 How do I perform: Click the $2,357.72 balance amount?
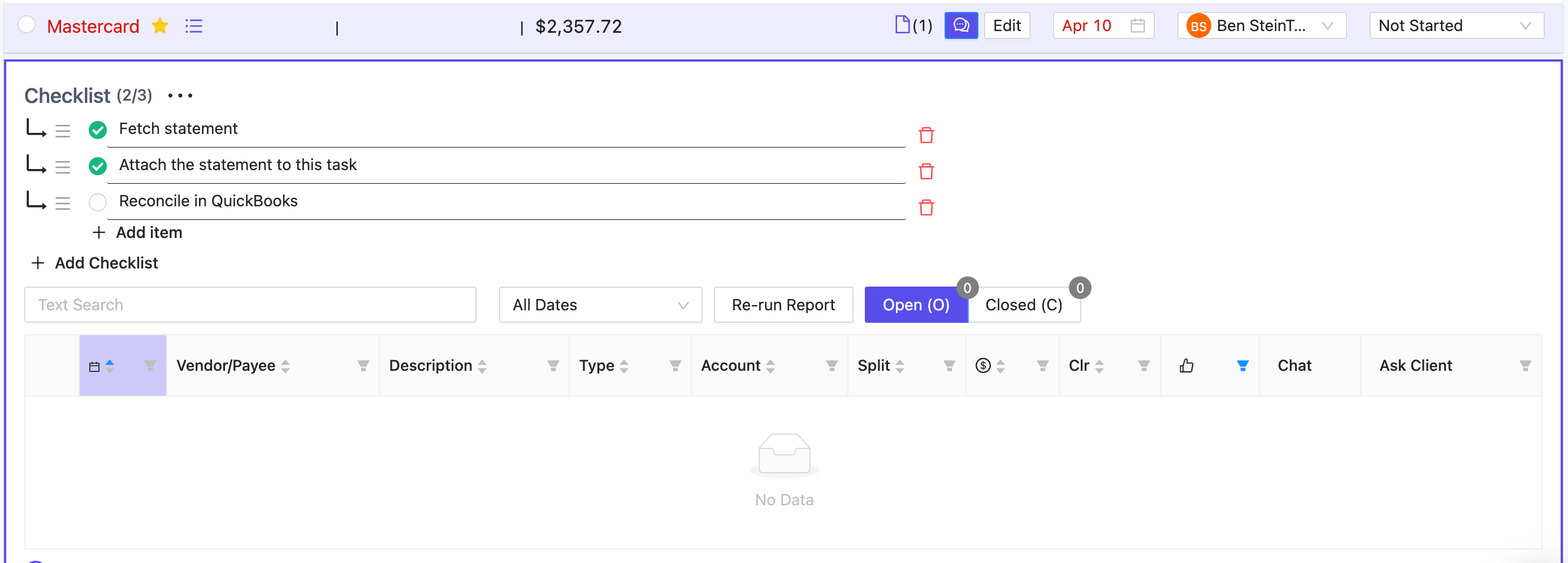[x=578, y=26]
